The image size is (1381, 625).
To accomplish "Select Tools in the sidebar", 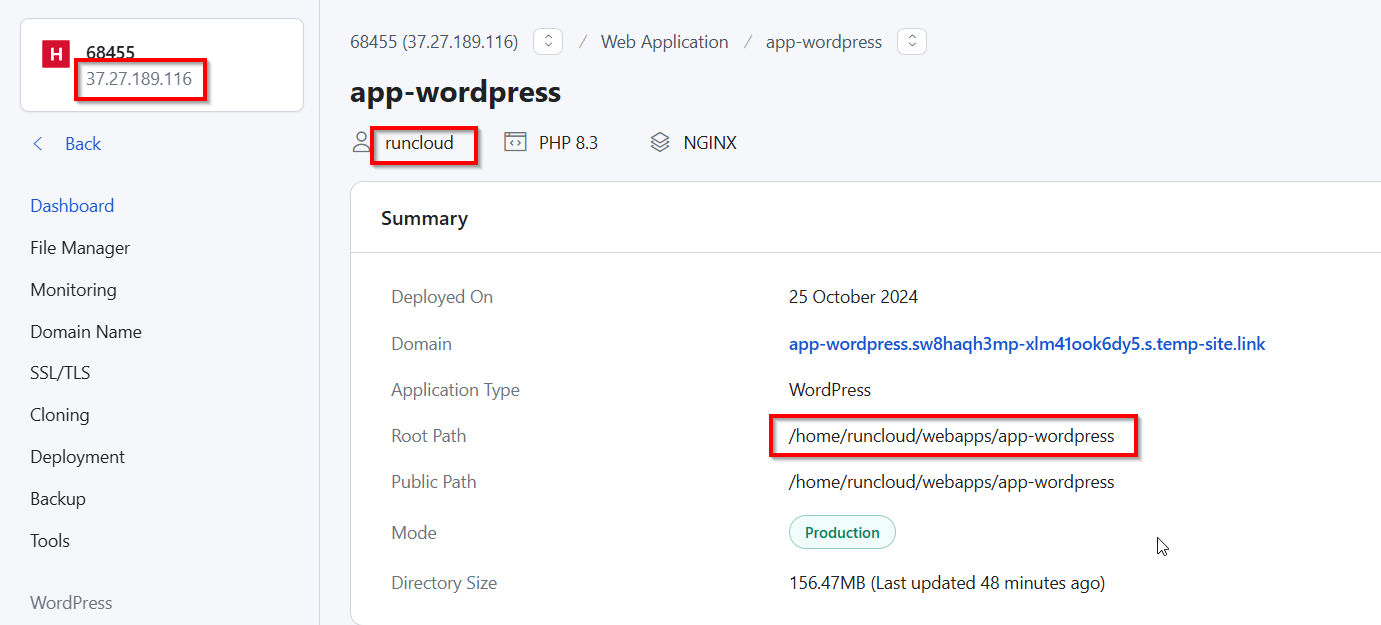I will coord(50,541).
